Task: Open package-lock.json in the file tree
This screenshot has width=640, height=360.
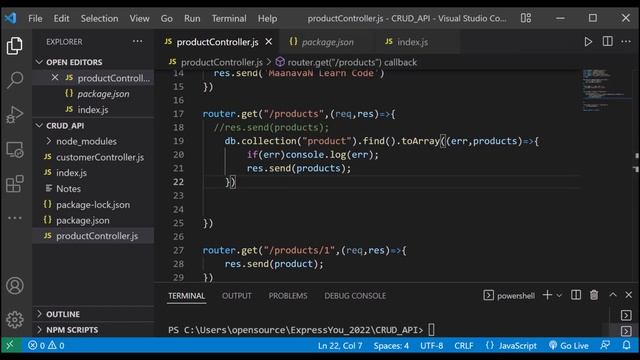Action: click(x=93, y=204)
